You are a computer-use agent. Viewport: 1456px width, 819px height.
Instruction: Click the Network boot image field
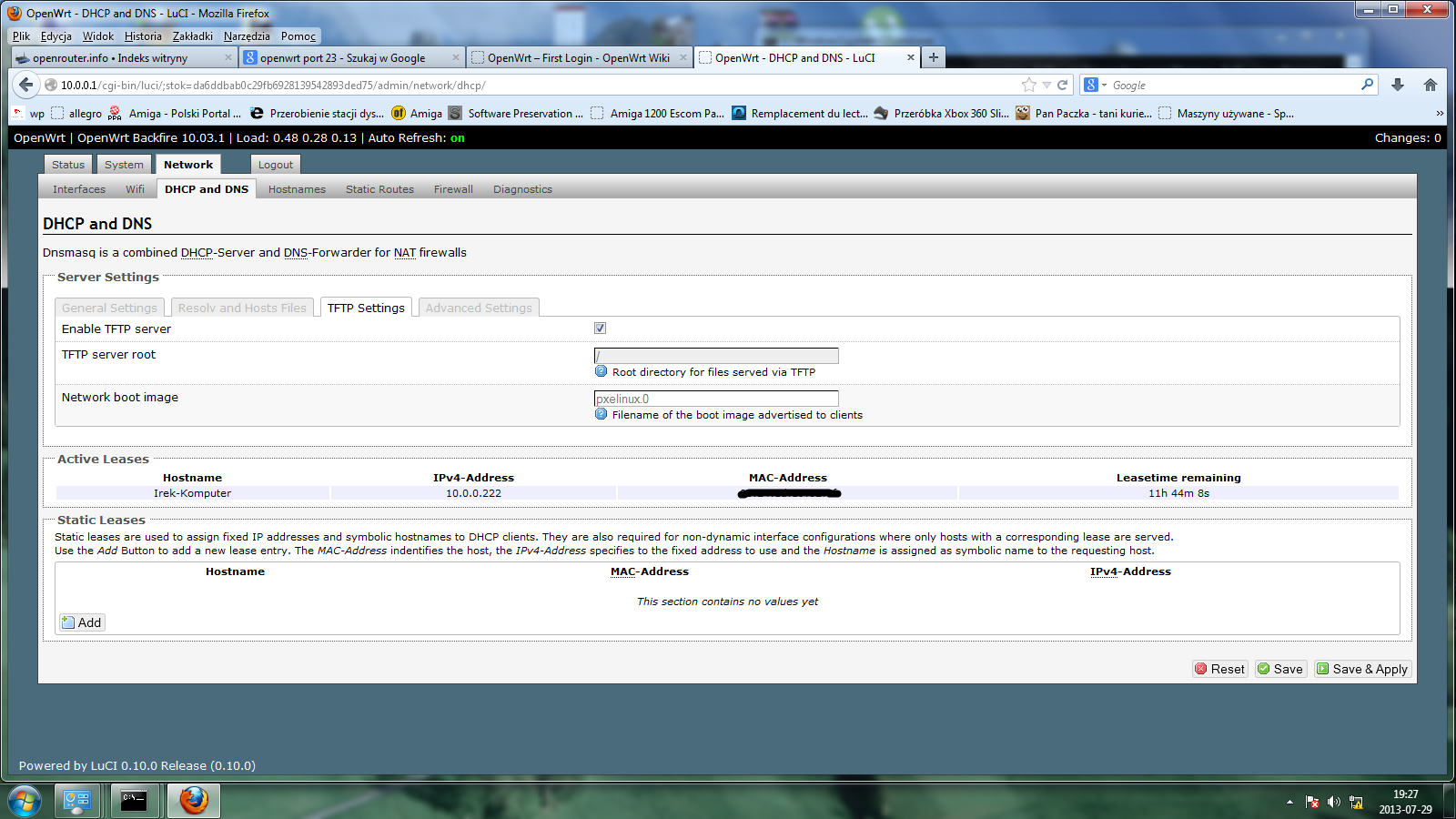coord(716,399)
